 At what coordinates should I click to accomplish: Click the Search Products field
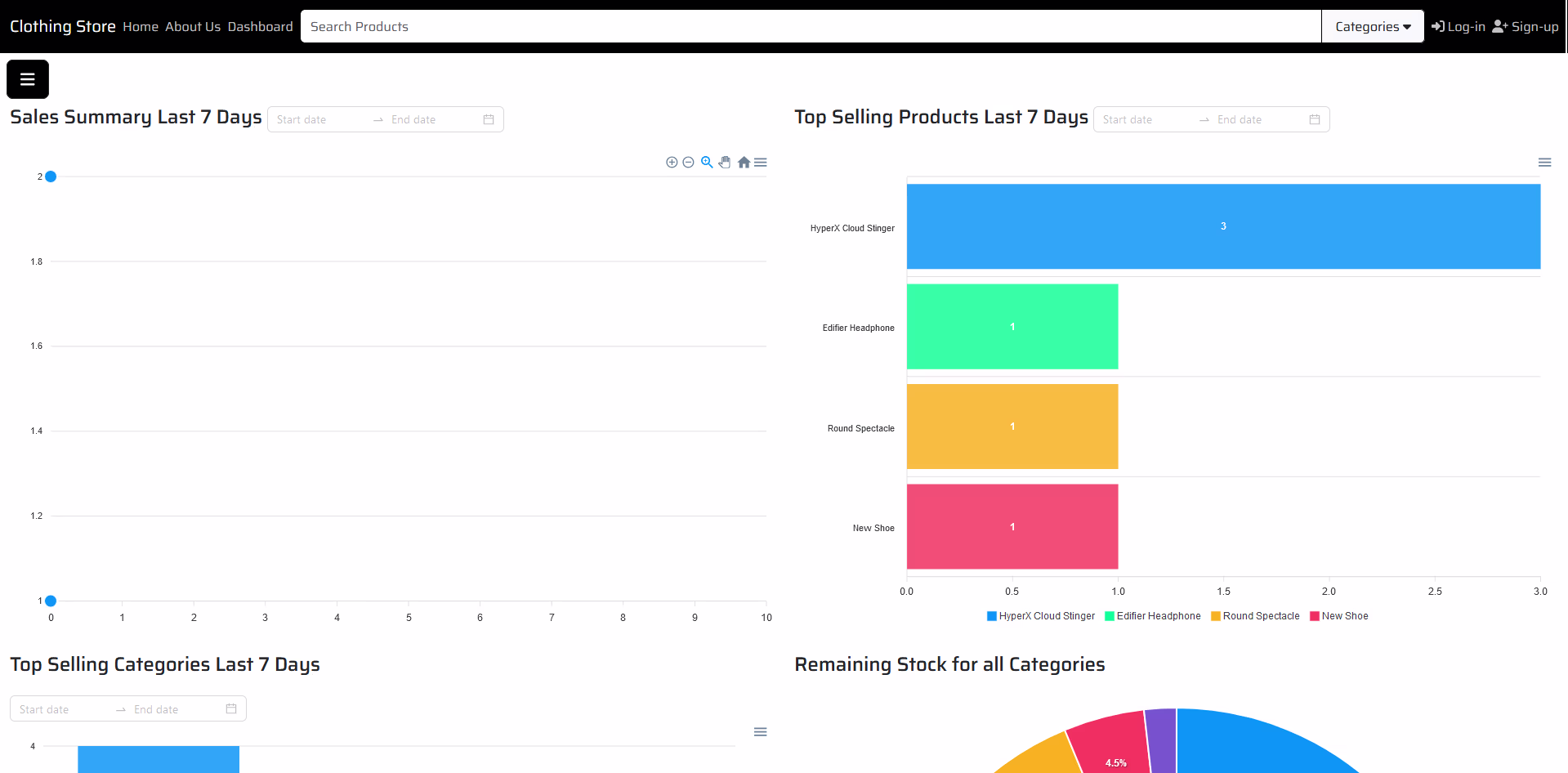click(809, 27)
